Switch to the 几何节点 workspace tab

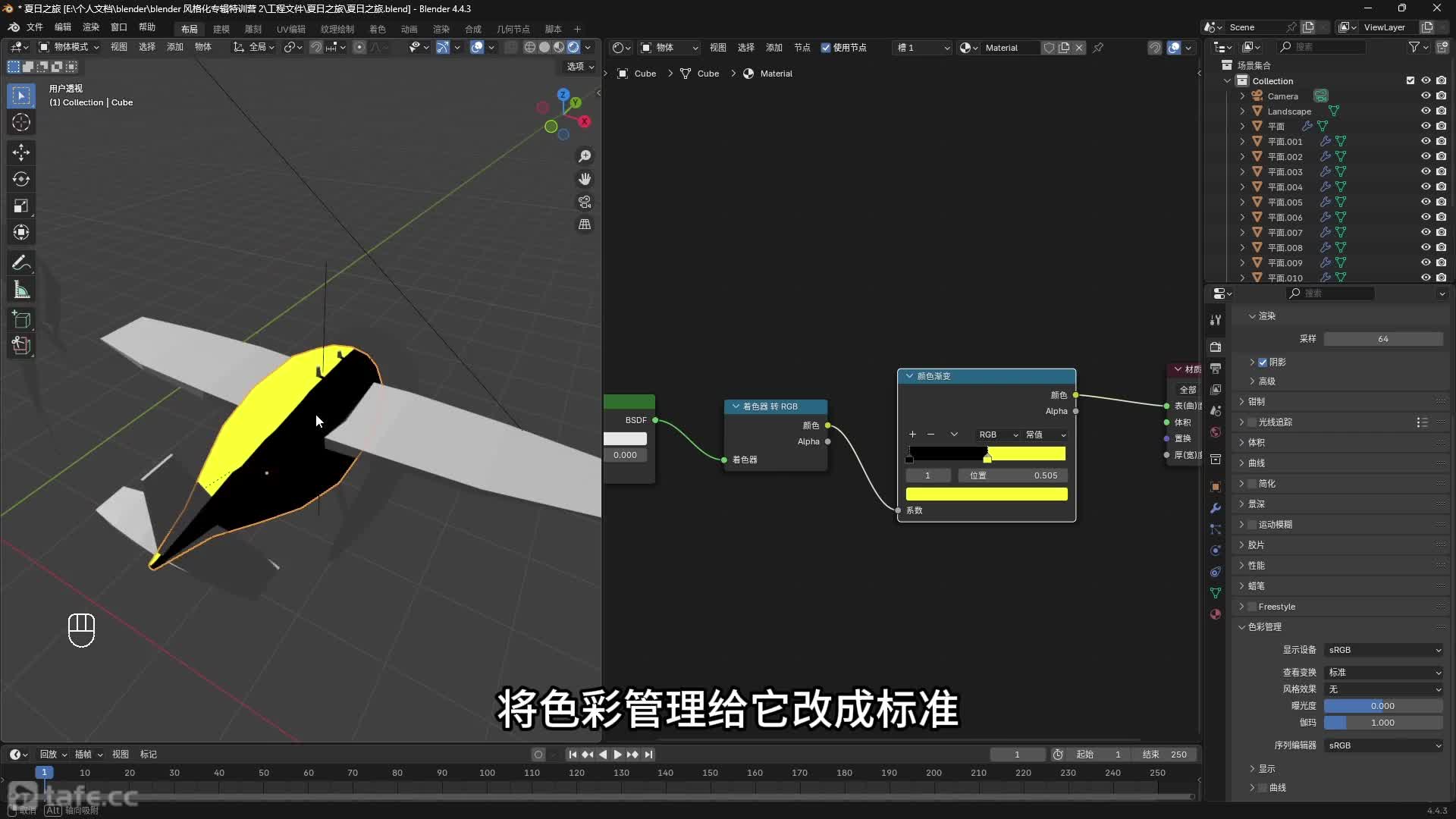pyautogui.click(x=513, y=30)
